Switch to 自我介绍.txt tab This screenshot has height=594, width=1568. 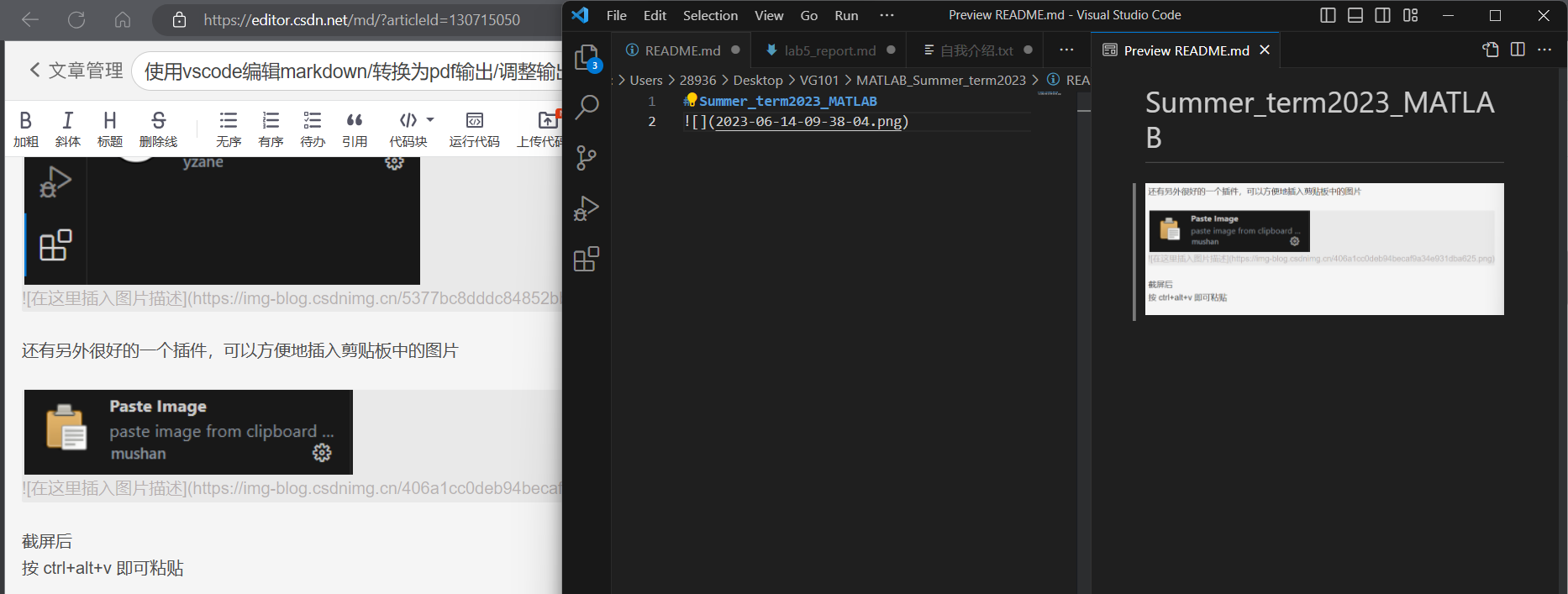click(976, 50)
